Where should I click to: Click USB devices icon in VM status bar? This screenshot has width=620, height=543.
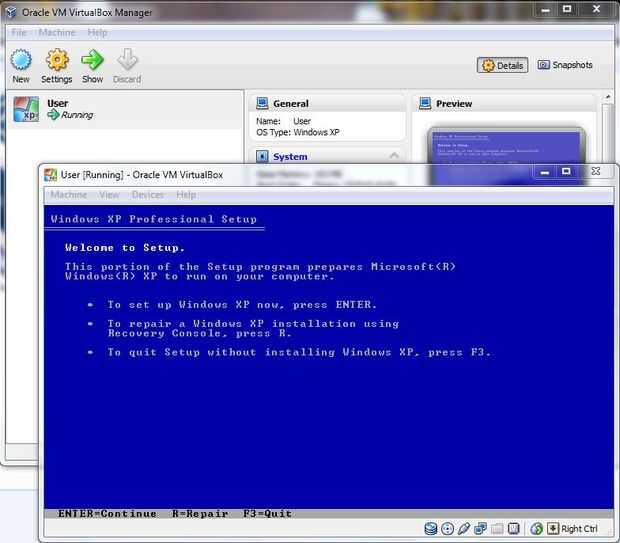click(464, 529)
